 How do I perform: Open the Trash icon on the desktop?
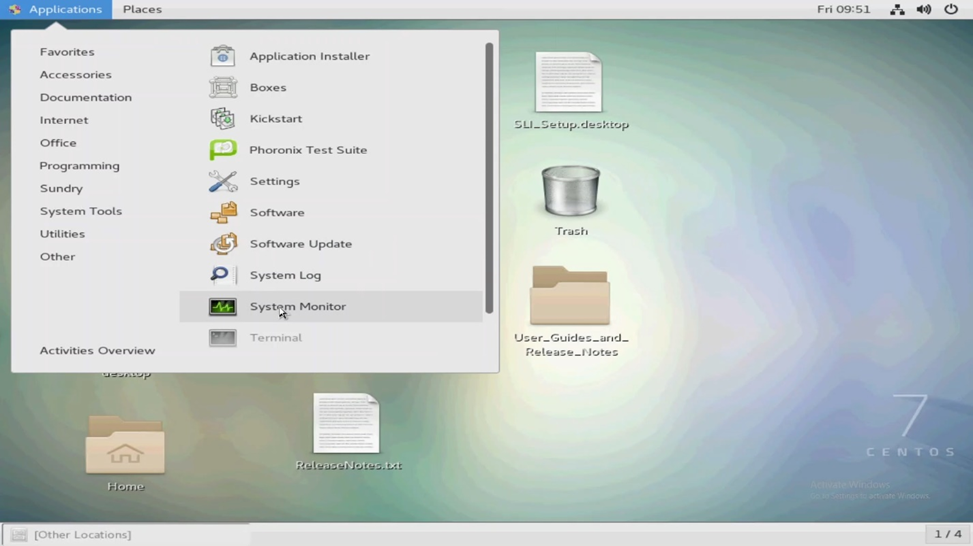pyautogui.click(x=571, y=193)
